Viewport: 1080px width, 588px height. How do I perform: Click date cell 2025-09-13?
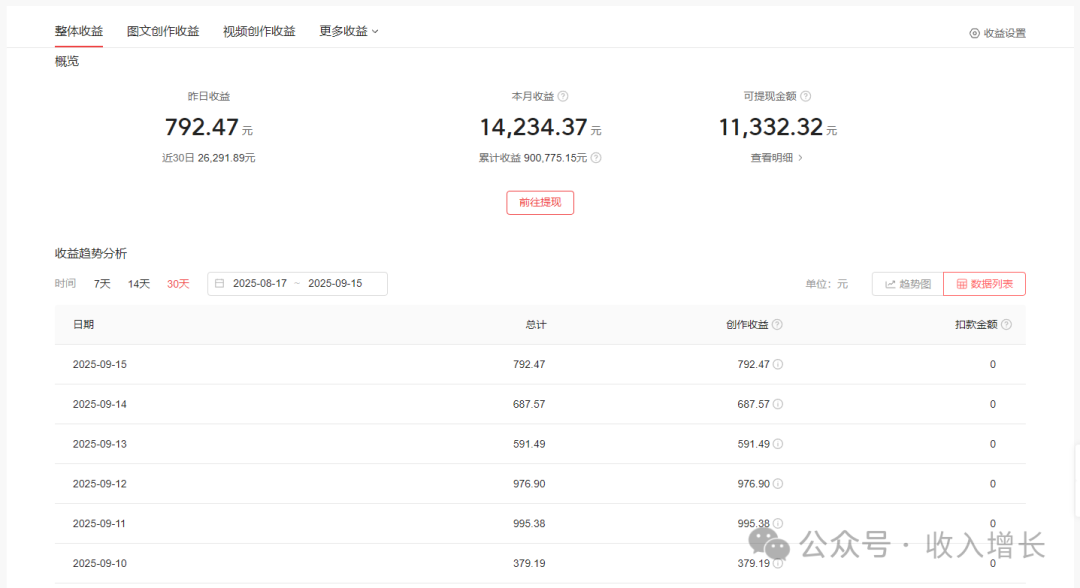pyautogui.click(x=100, y=444)
